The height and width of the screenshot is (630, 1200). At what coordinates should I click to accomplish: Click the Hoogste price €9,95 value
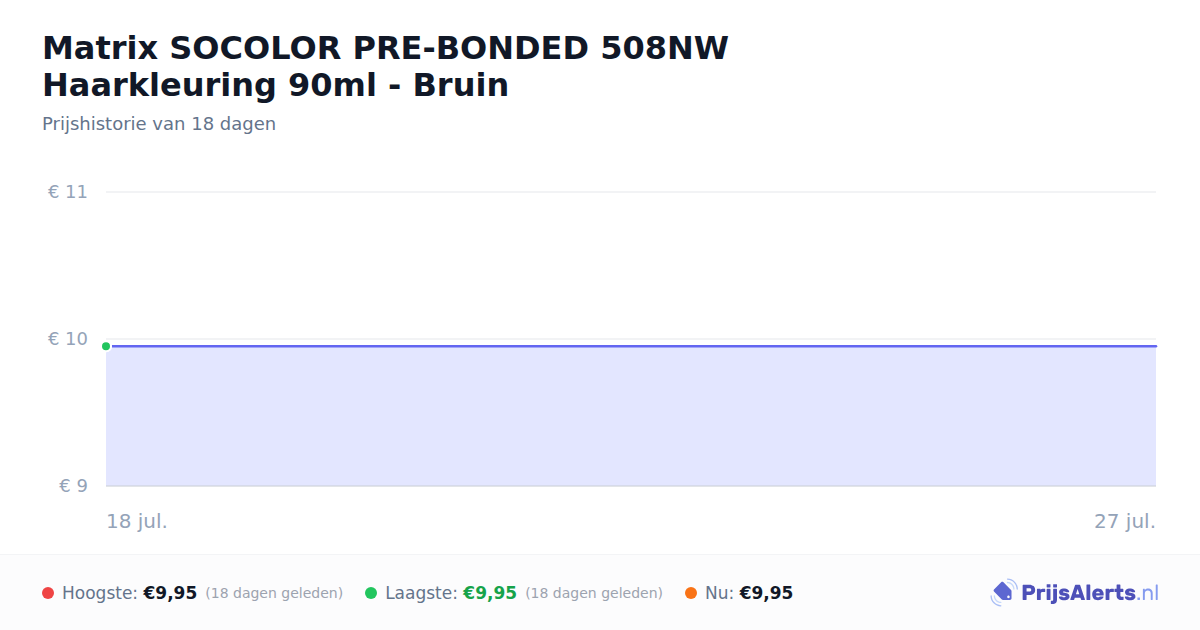(170, 593)
